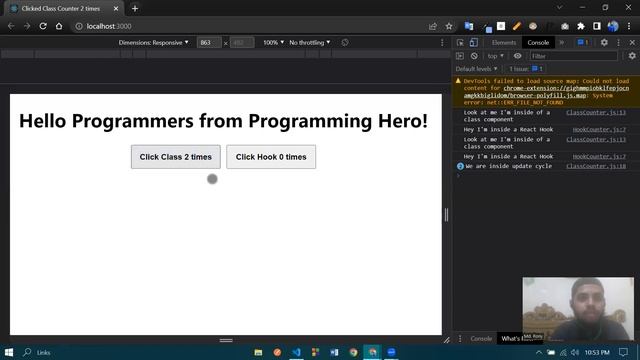Toggle the browser side panel icon

[x=597, y=26]
